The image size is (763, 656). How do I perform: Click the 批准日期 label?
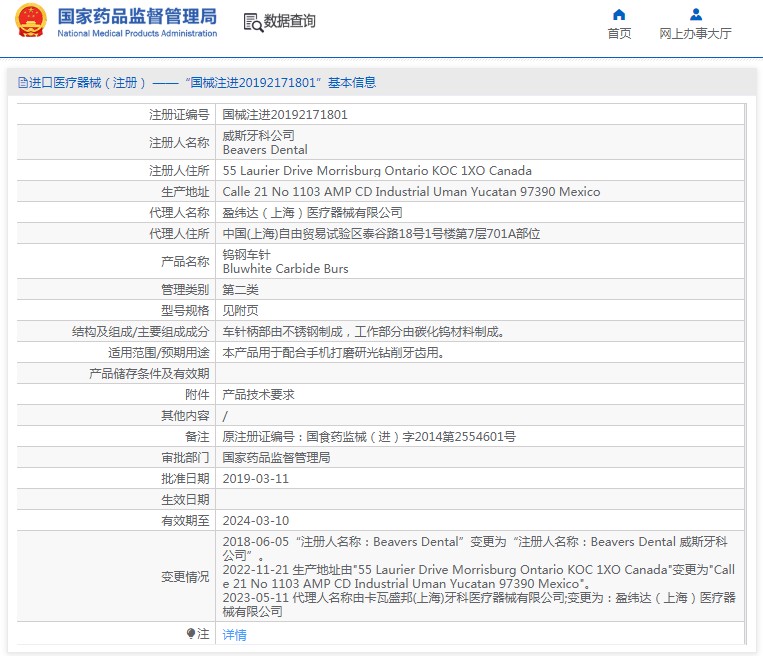(185, 479)
